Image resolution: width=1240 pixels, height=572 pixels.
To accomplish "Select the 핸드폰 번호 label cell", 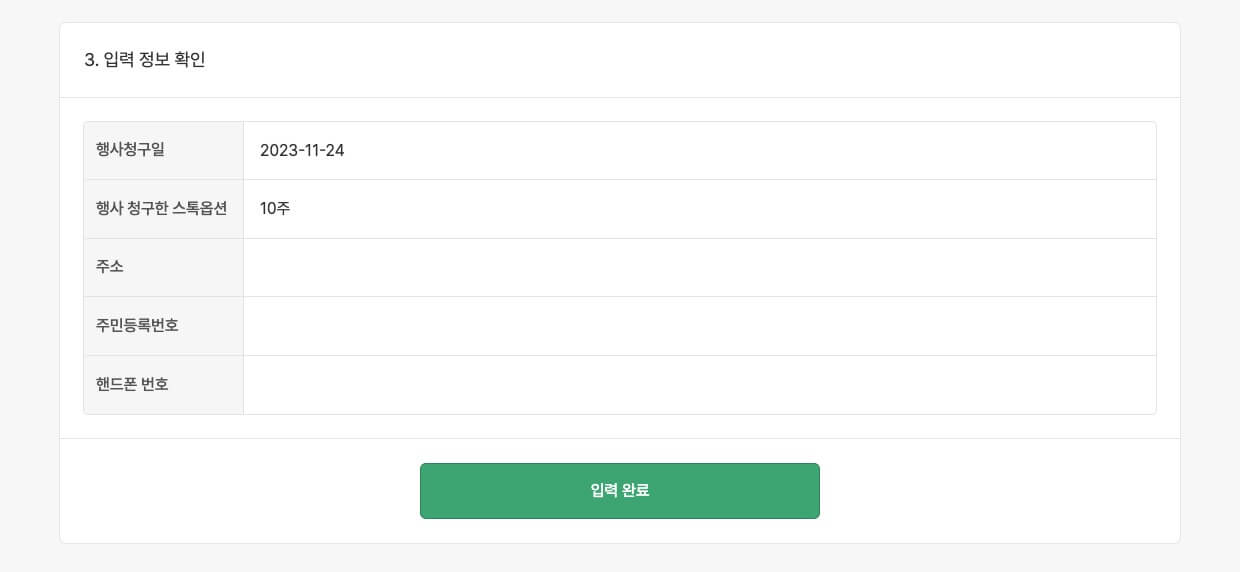I will [x=132, y=384].
